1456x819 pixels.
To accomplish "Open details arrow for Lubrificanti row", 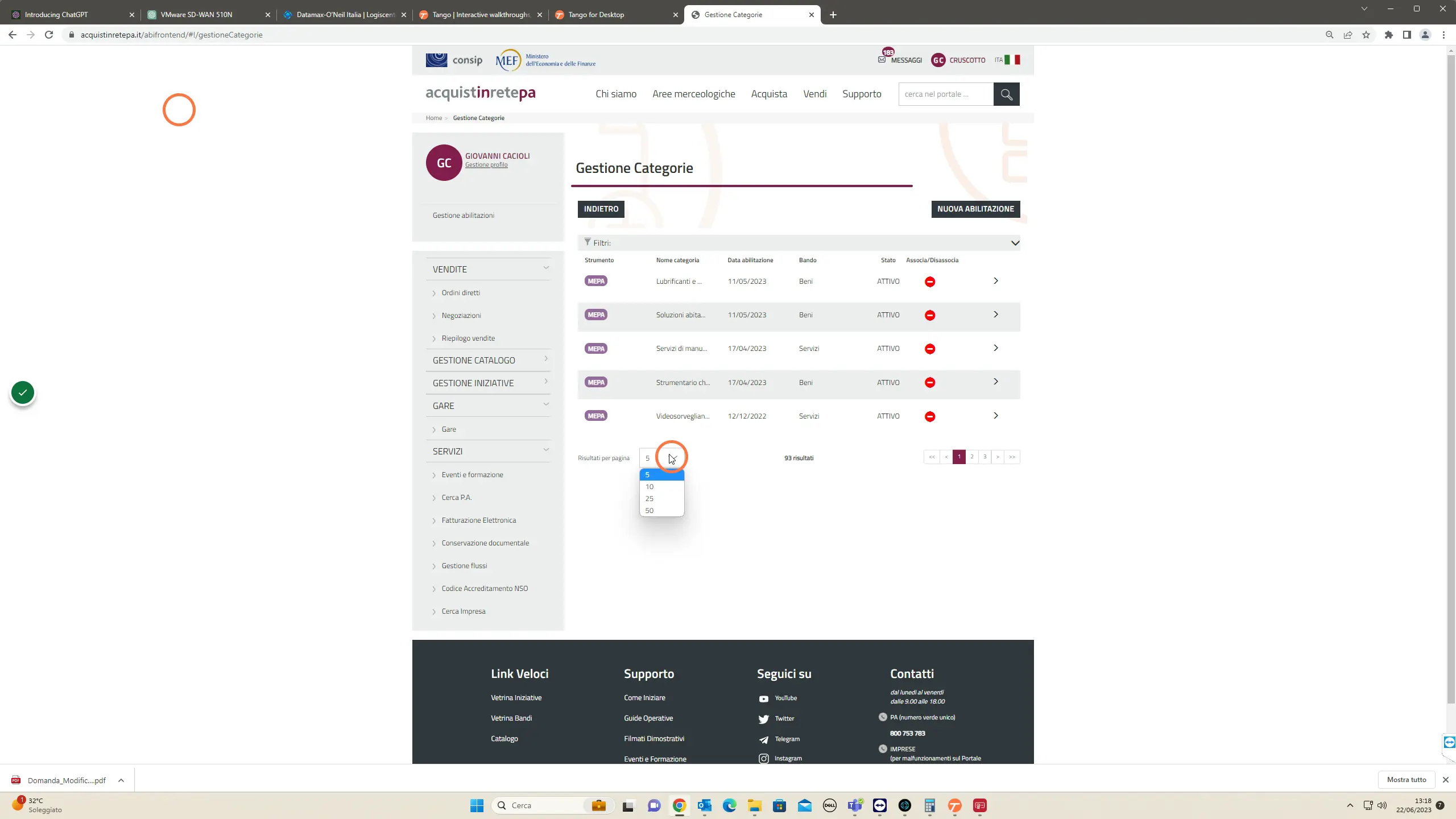I will coord(996,281).
